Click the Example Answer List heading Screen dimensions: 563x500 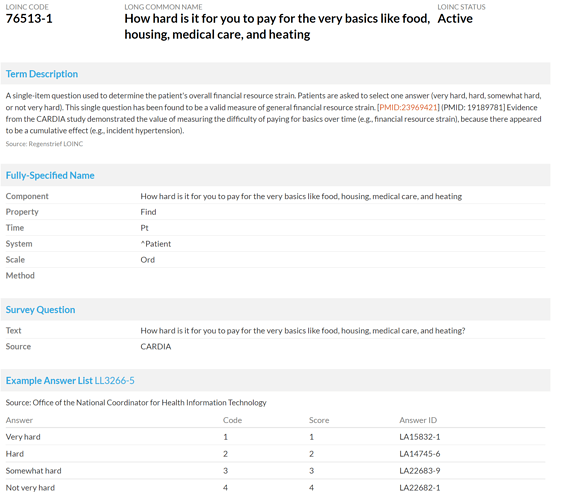coord(49,380)
